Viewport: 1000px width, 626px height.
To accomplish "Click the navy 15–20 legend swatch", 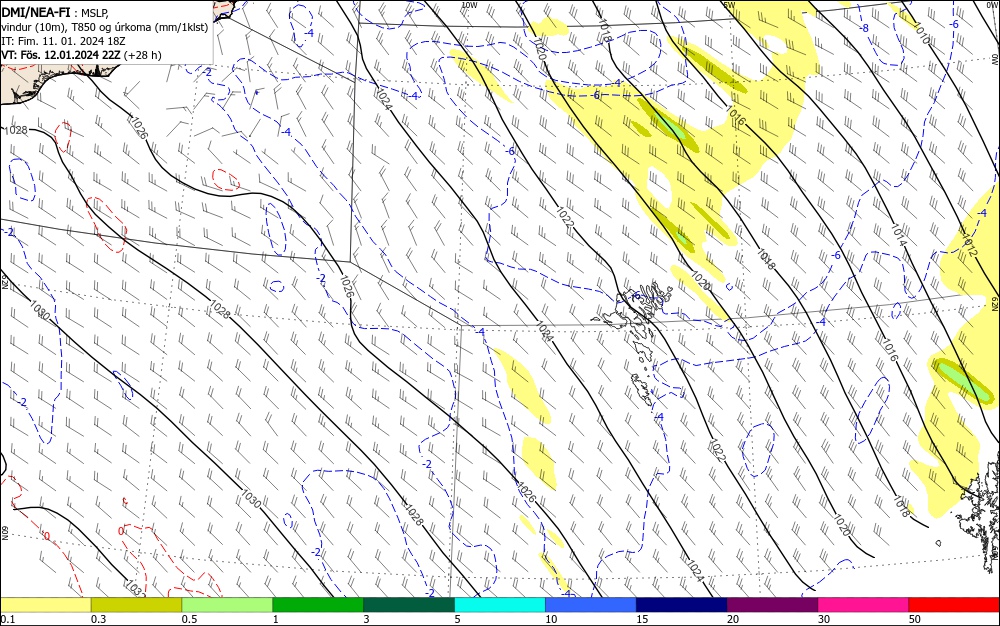I will [x=682, y=605].
